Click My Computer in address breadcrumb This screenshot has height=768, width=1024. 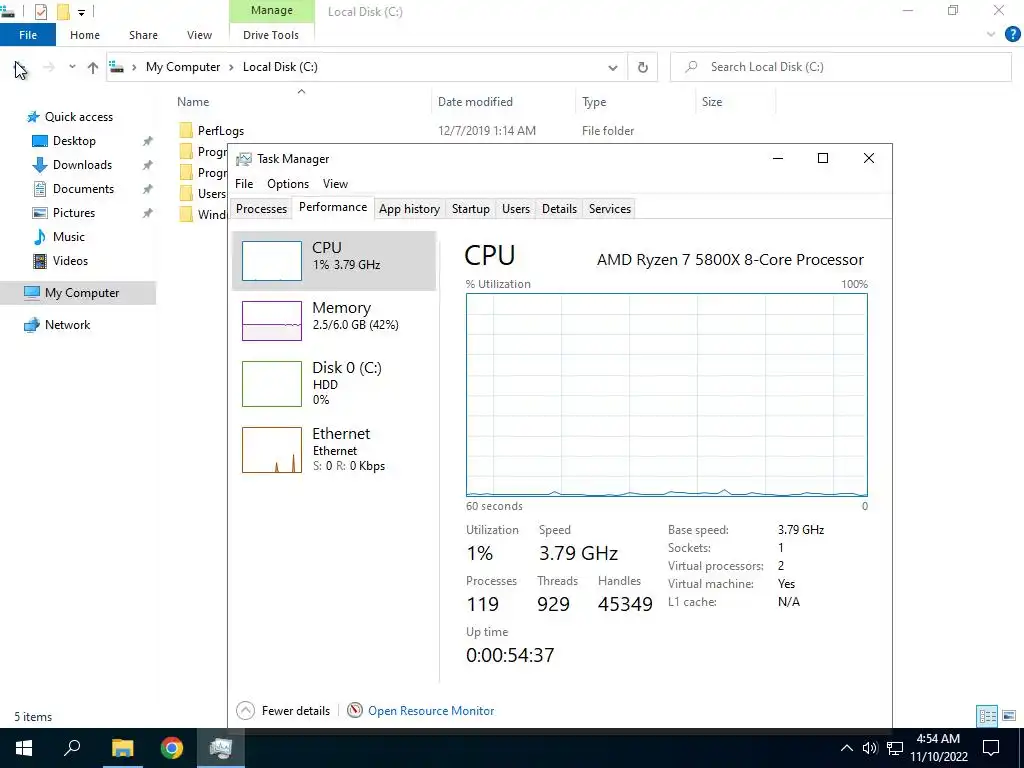click(x=183, y=67)
